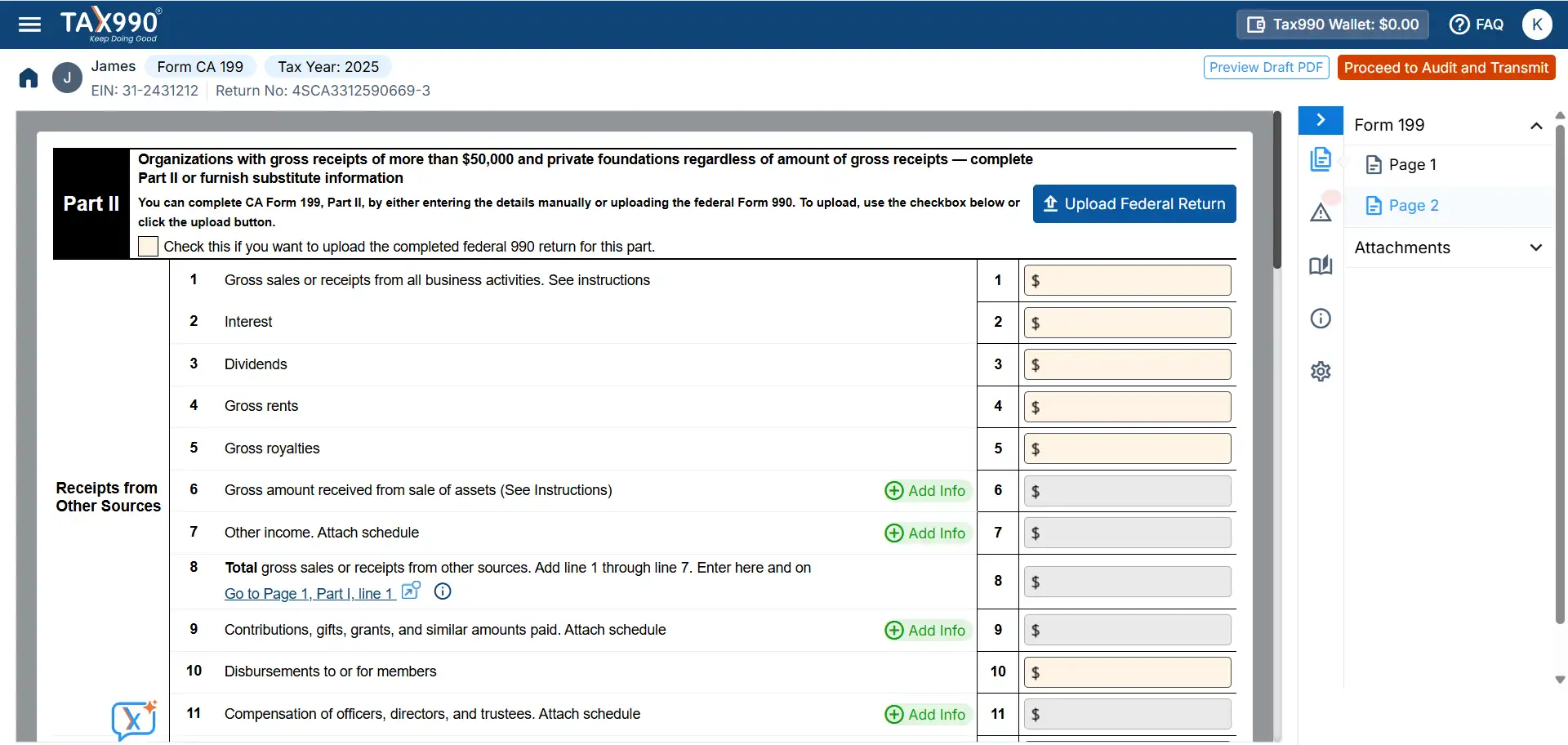Viewport: 1568px width, 745px height.
Task: Open the settings gear icon
Action: [x=1321, y=371]
